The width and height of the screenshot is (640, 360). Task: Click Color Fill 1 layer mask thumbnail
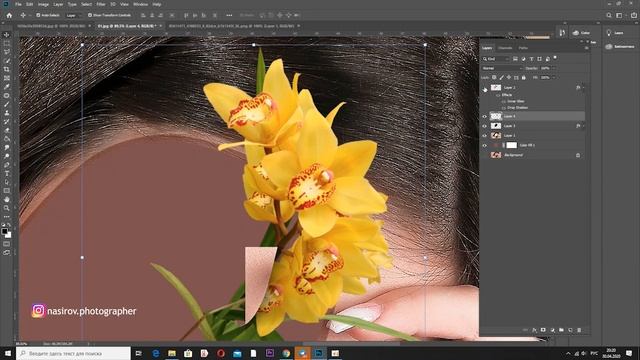coord(511,145)
